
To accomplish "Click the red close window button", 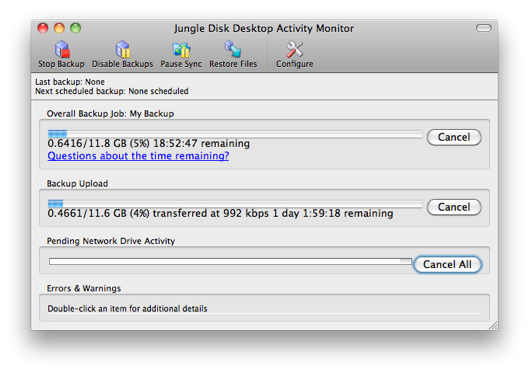I will point(43,28).
